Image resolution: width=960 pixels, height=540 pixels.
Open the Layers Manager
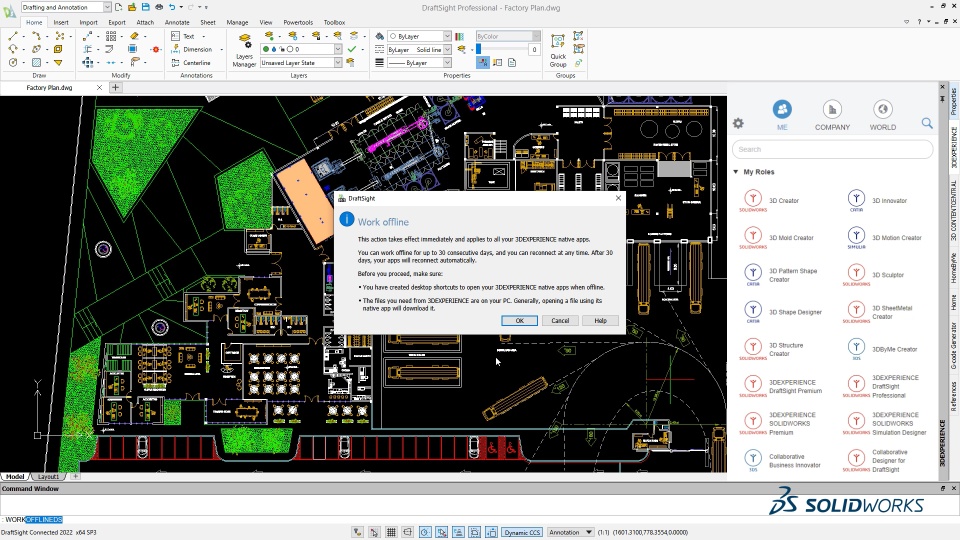[244, 50]
